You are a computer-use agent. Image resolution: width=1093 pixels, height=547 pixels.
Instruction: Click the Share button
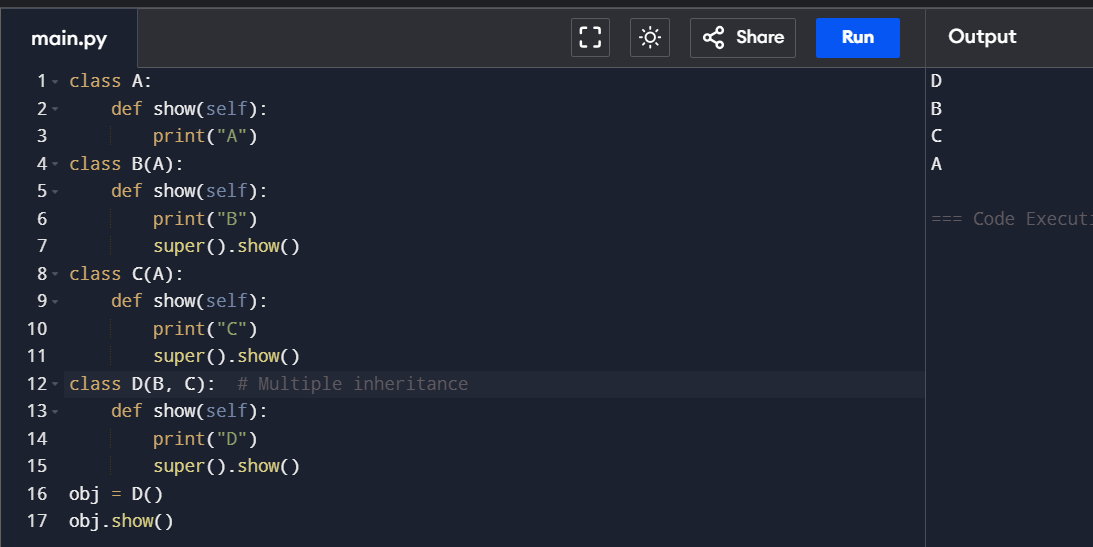[x=742, y=38]
